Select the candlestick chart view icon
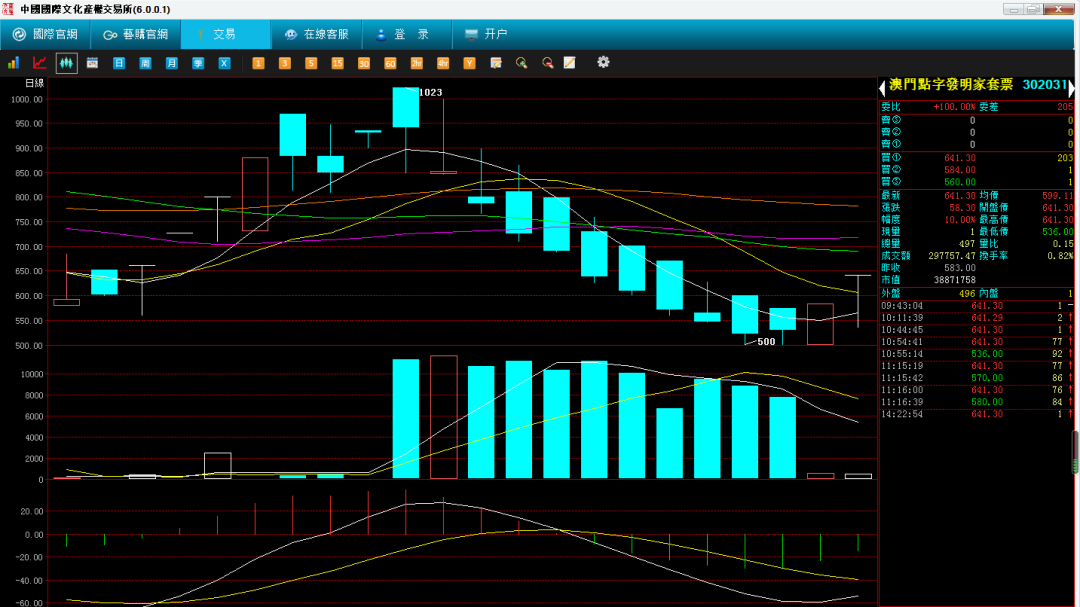This screenshot has height=607, width=1080. [66, 63]
